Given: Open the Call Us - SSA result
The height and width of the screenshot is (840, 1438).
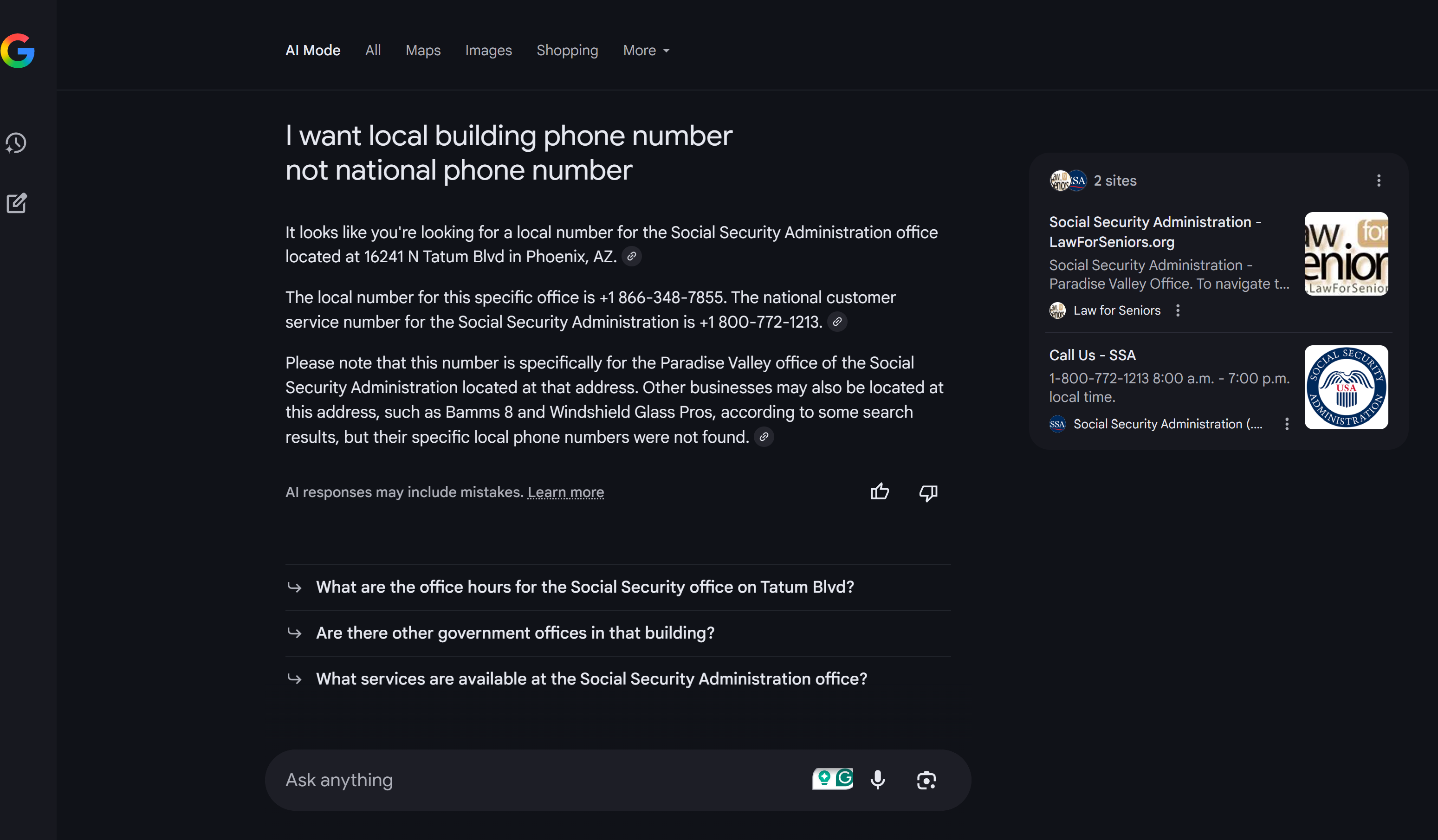Looking at the screenshot, I should pos(1092,355).
